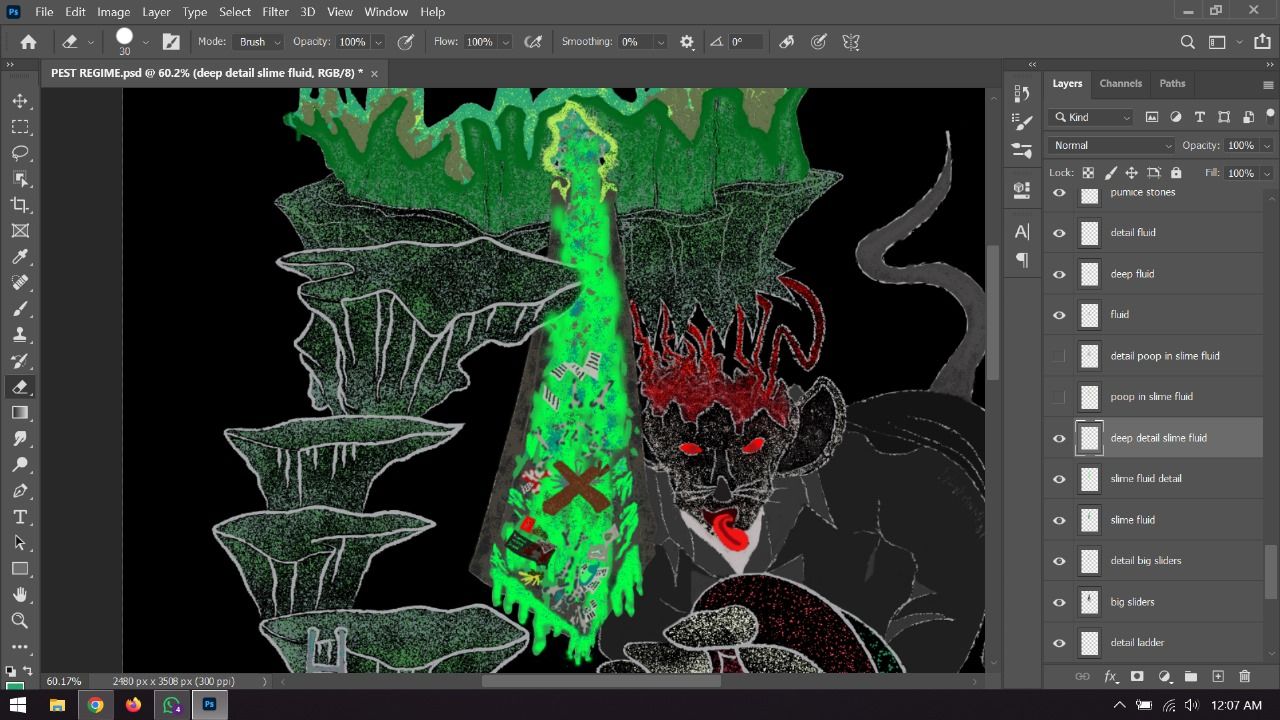Select the Dodge tool
Image resolution: width=1280 pixels, height=720 pixels.
(x=19, y=465)
